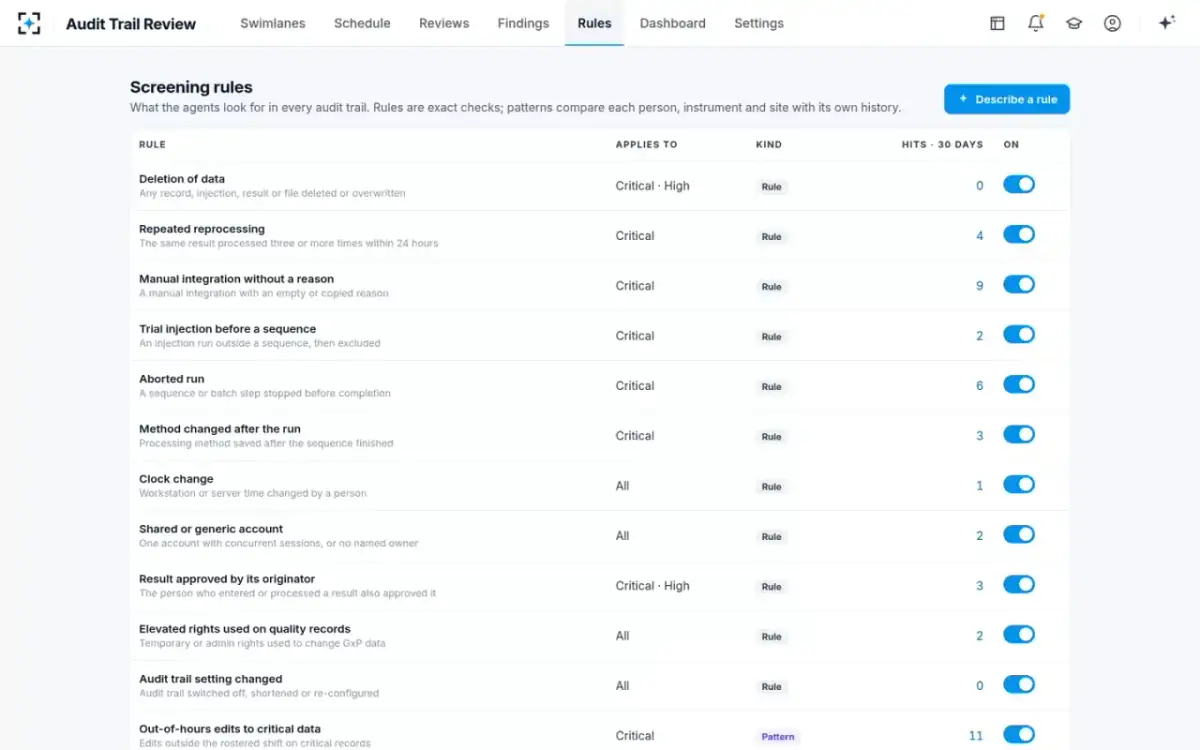Turn off the Deletion of data rule
Image resolution: width=1200 pixels, height=750 pixels.
pos(1019,185)
